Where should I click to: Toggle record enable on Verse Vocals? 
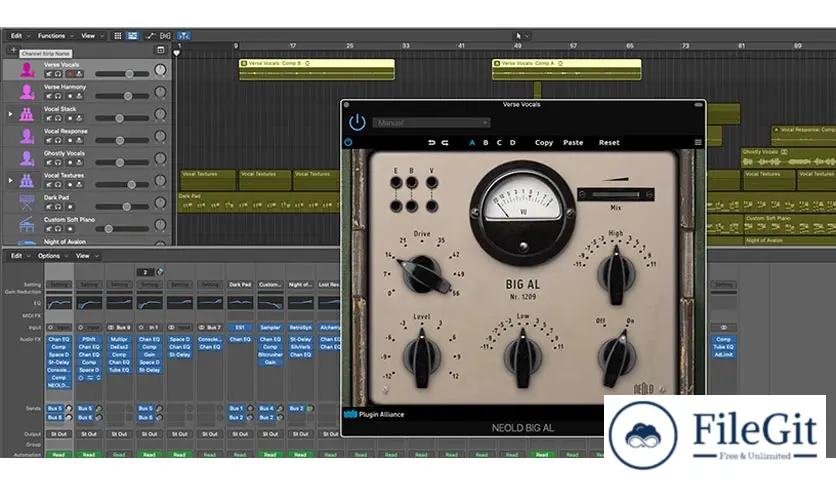click(x=69, y=74)
